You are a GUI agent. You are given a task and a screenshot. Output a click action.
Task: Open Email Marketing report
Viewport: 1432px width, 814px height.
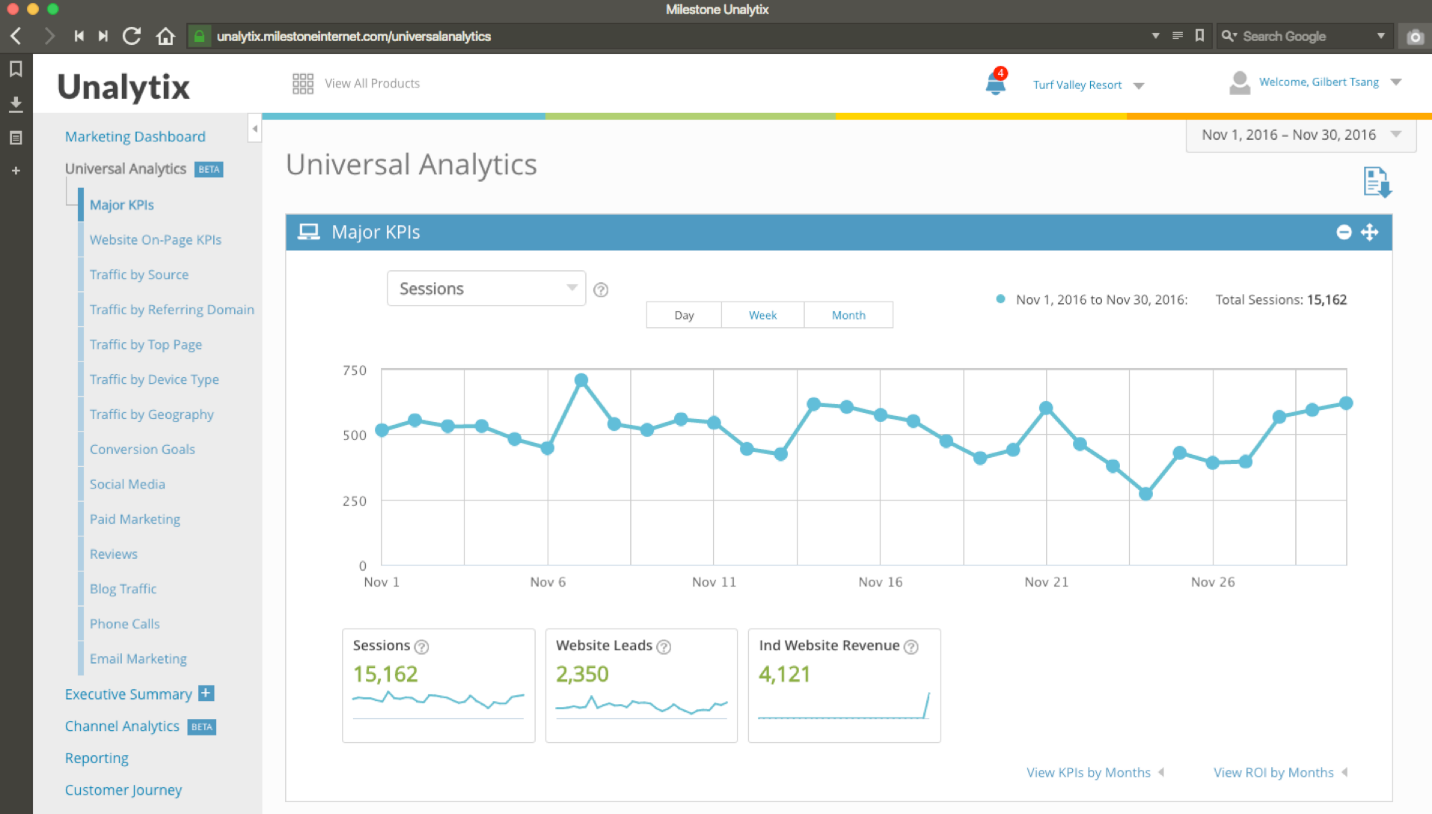(138, 659)
